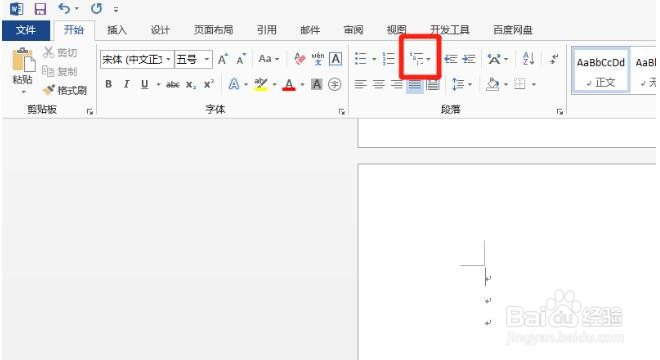This screenshot has height=360, width=660.
Task: Apply red font color
Action: (x=289, y=85)
